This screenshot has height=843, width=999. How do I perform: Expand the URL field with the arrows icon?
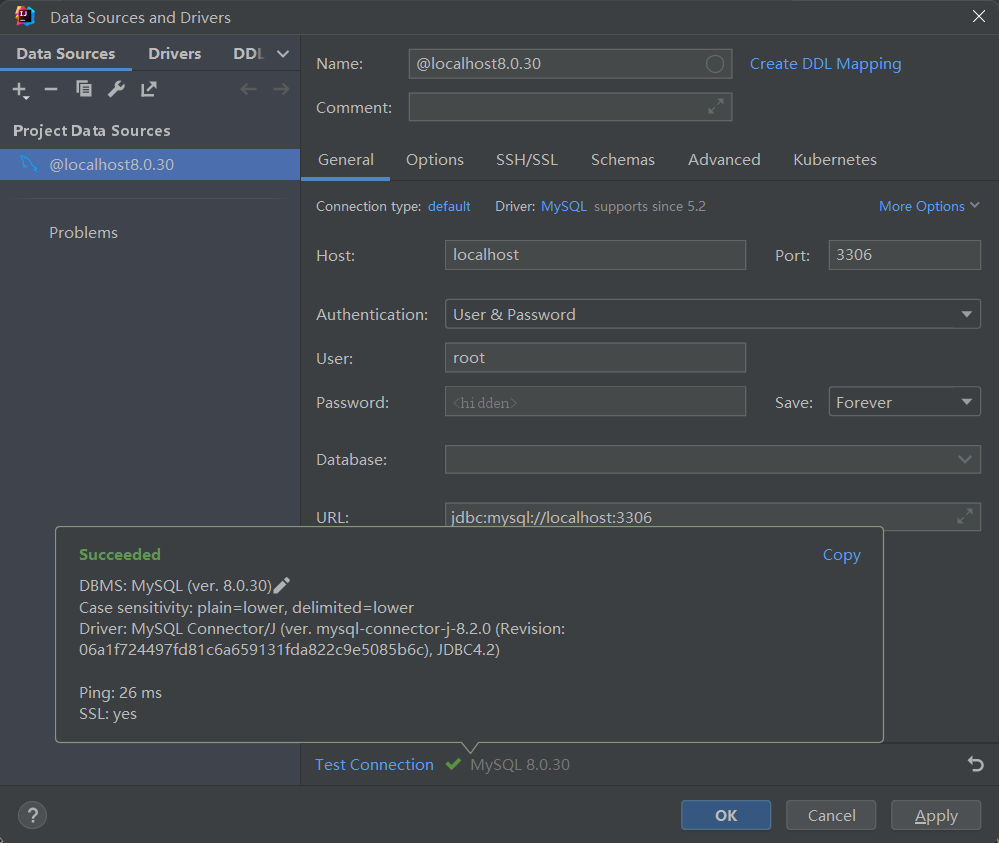965,516
